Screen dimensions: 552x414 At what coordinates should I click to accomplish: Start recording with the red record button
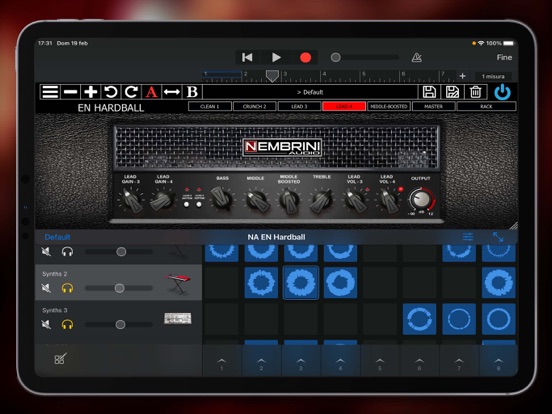point(305,57)
